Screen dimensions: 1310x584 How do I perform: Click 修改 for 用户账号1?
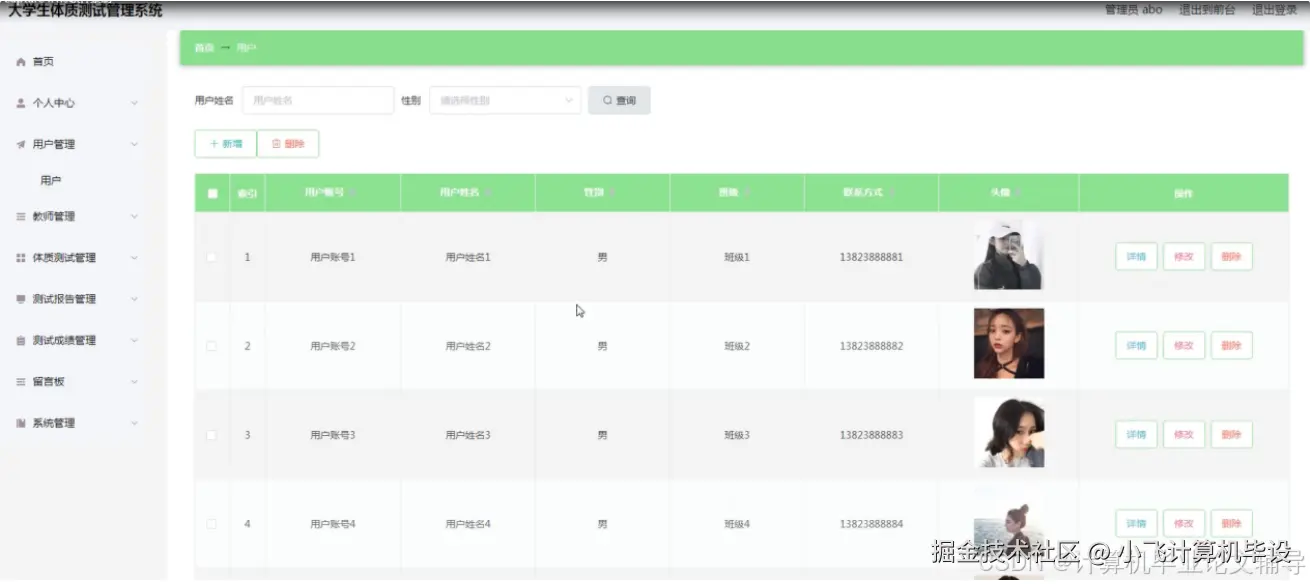coord(1184,257)
